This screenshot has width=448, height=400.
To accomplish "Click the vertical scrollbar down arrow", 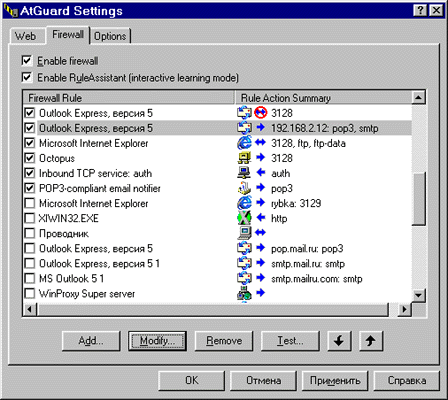I will (x=418, y=295).
